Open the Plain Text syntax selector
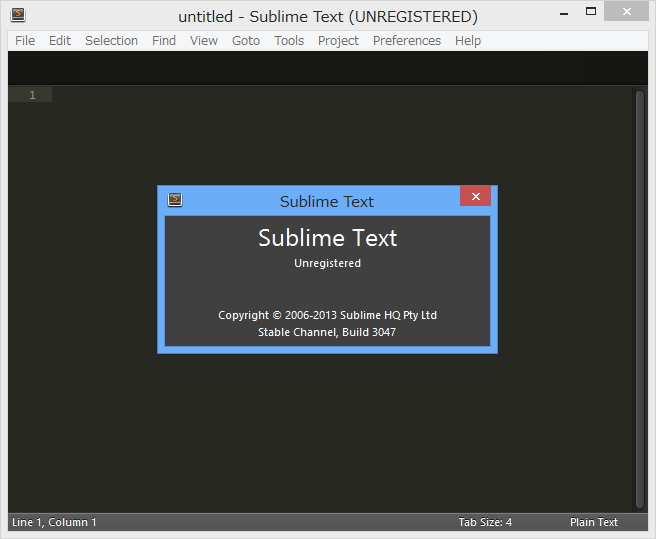Screen dimensions: 656x539 [594, 522]
